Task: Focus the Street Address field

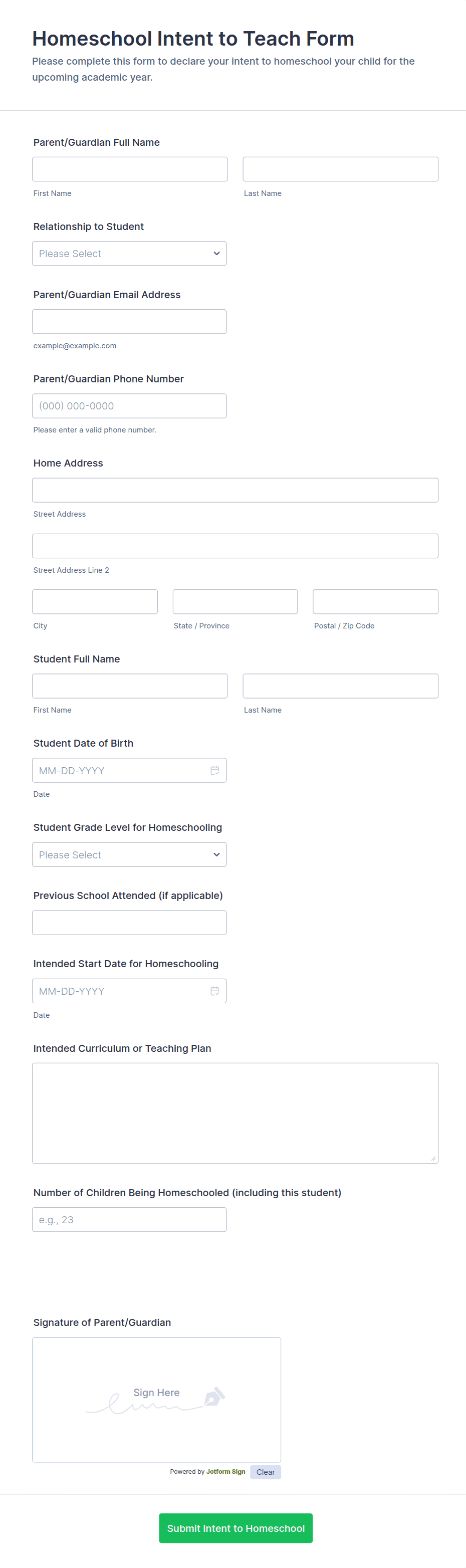Action: pos(235,490)
